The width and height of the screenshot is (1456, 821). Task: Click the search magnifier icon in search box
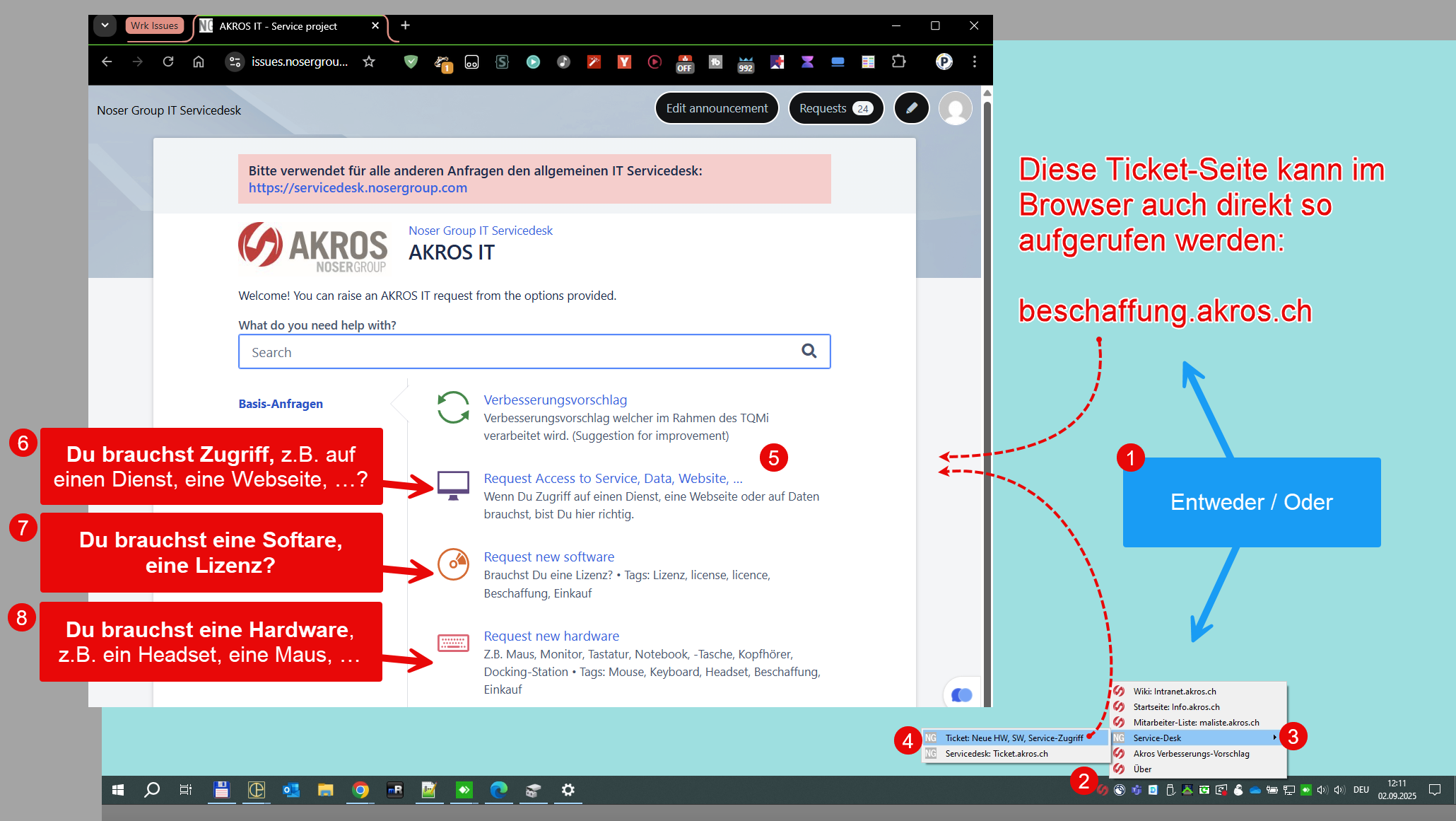tap(809, 351)
